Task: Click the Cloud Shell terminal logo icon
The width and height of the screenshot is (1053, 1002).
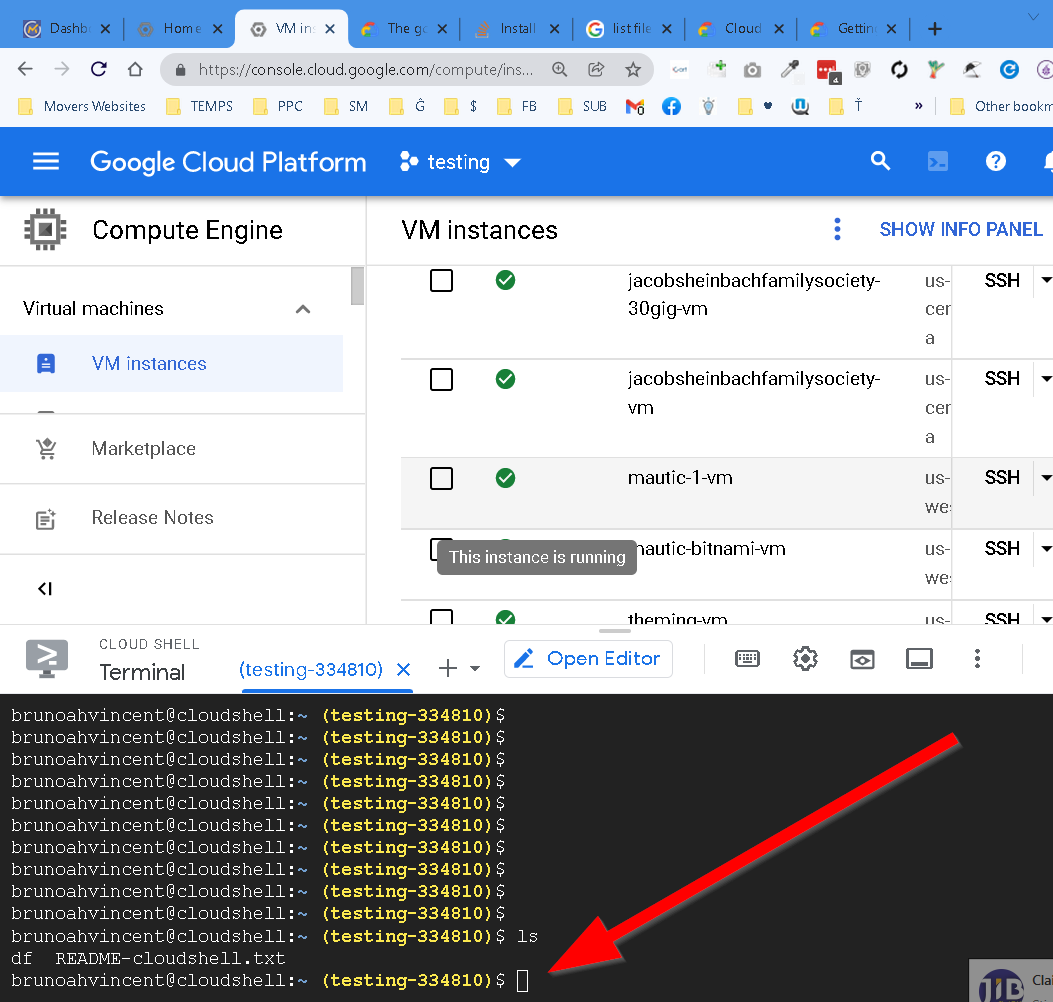Action: (46, 658)
